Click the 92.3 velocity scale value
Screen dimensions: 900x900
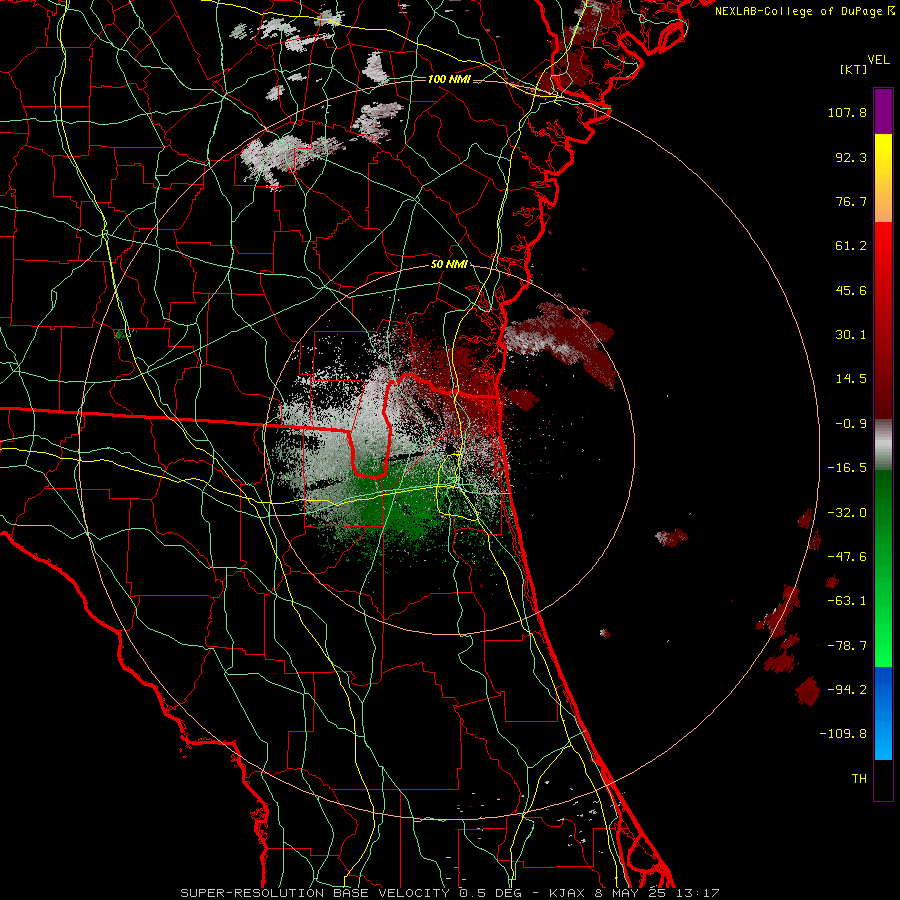(x=851, y=157)
